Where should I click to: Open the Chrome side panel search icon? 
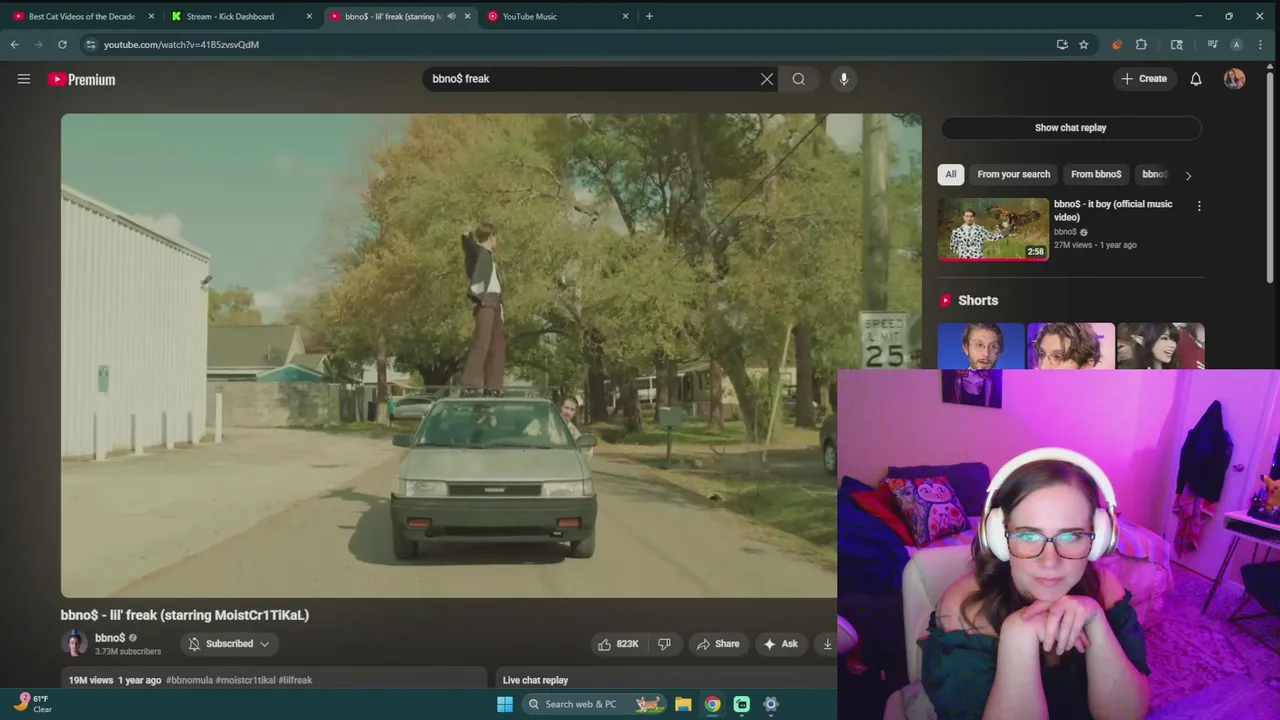[1177, 44]
